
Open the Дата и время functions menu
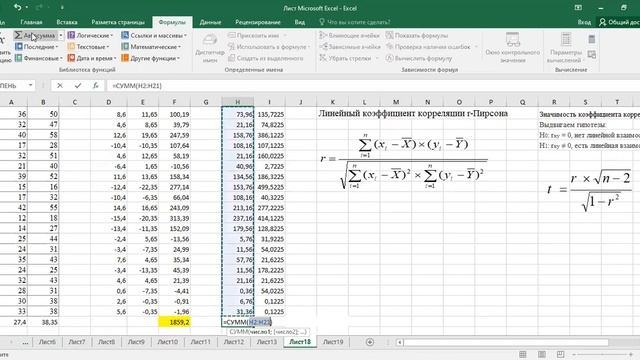(92, 58)
